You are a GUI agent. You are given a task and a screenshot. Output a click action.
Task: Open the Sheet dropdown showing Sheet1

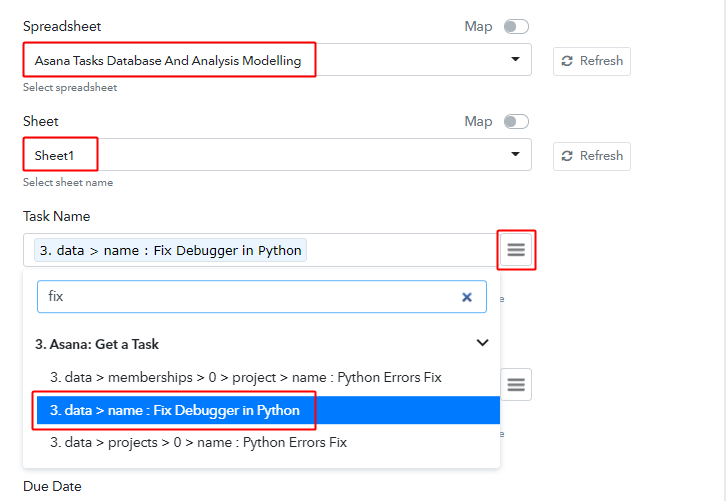pos(277,155)
